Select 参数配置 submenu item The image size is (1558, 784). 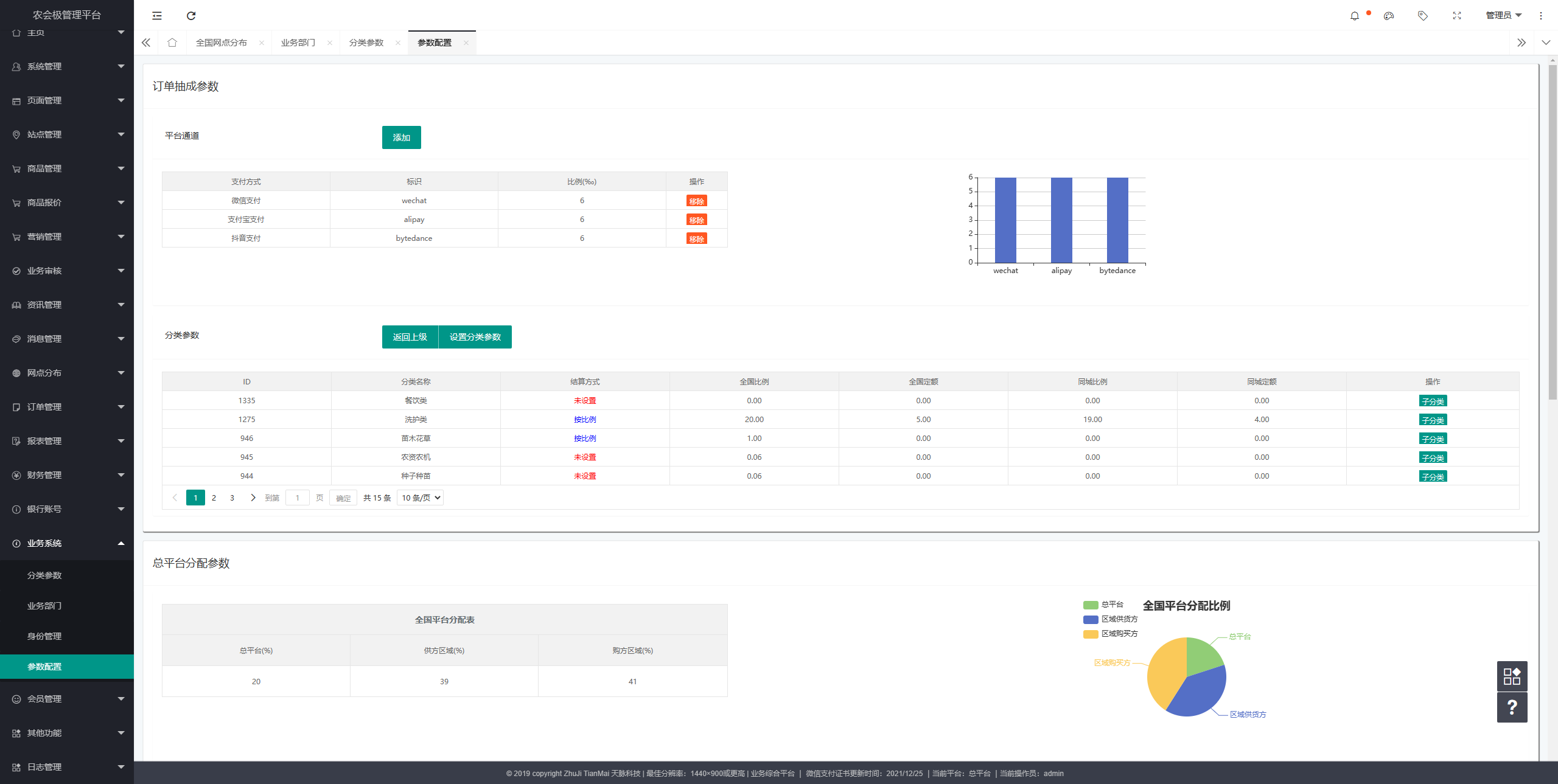tap(67, 667)
